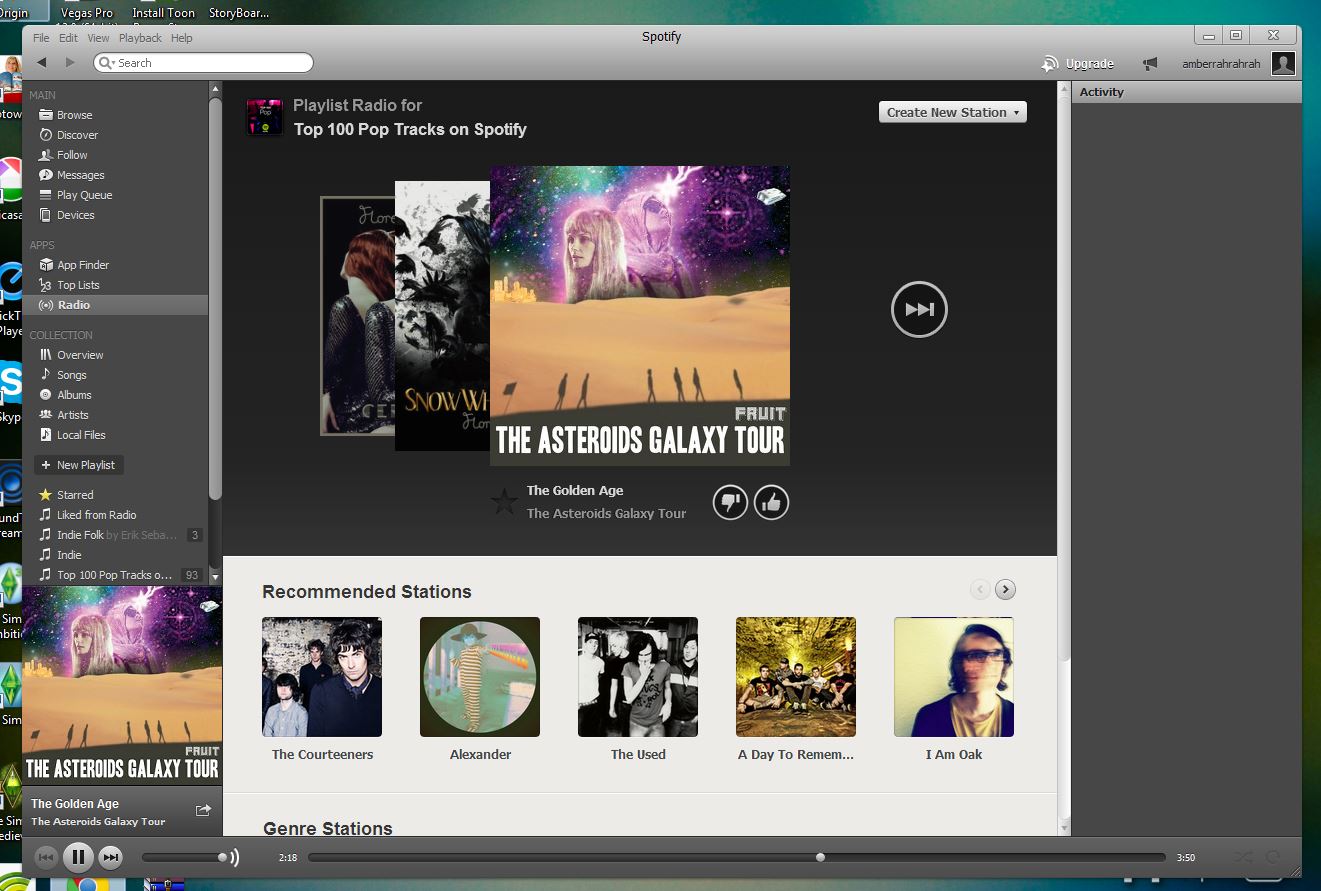Open The Courteeners station thumbnail

322,677
